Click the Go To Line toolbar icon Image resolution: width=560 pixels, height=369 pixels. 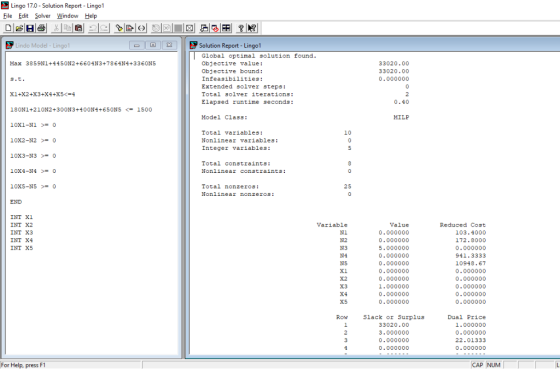[x=130, y=28]
